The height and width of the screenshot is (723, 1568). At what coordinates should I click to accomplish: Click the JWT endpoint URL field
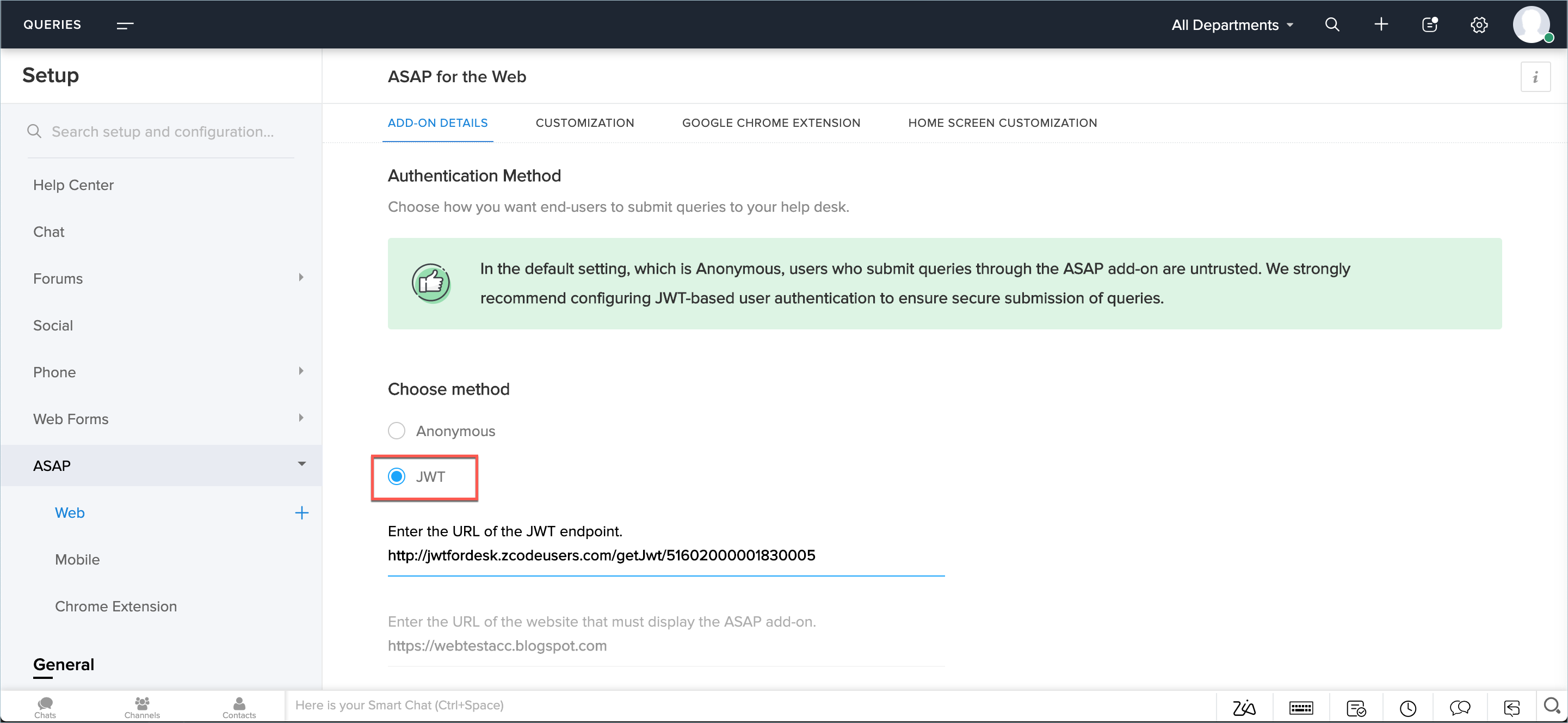click(x=665, y=555)
